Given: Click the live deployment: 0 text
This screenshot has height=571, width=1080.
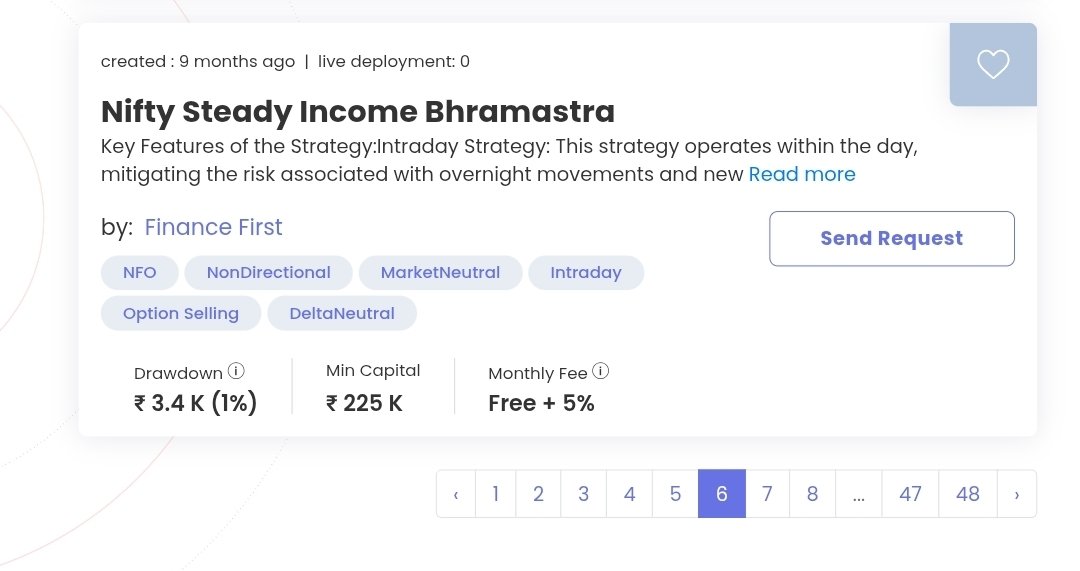Looking at the screenshot, I should pos(393,61).
